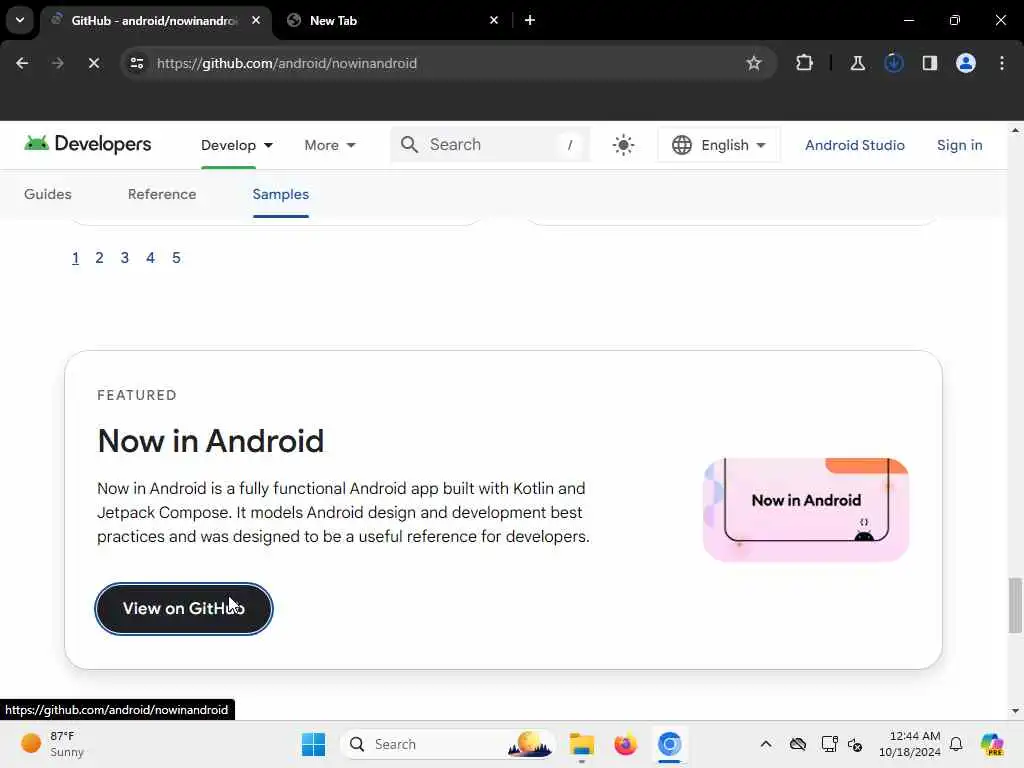Click the scrollbar up arrow
The image size is (1024, 768).
pyautogui.click(x=1015, y=130)
